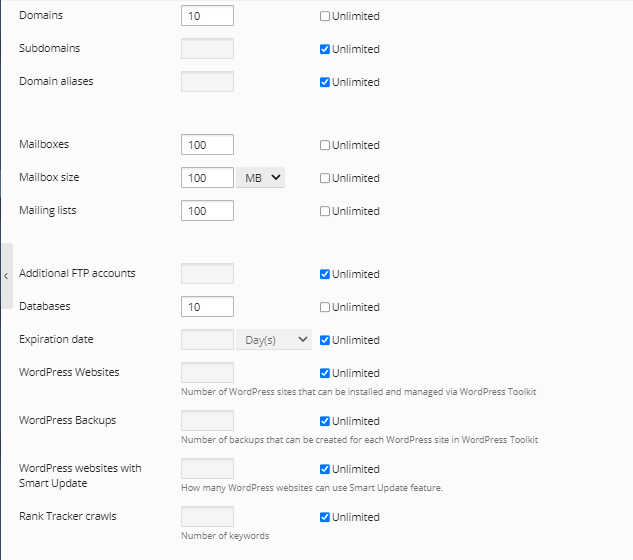This screenshot has width=633, height=560.
Task: Check Unlimited for Databases
Action: (x=325, y=307)
